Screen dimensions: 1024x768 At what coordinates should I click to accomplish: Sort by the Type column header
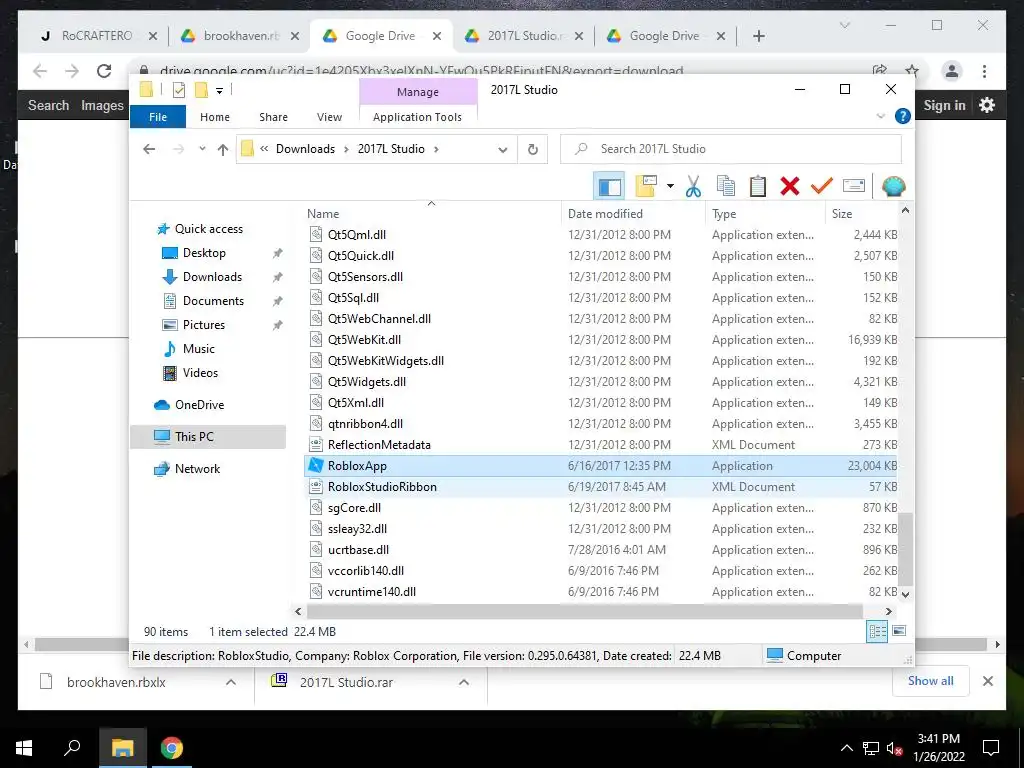[724, 214]
